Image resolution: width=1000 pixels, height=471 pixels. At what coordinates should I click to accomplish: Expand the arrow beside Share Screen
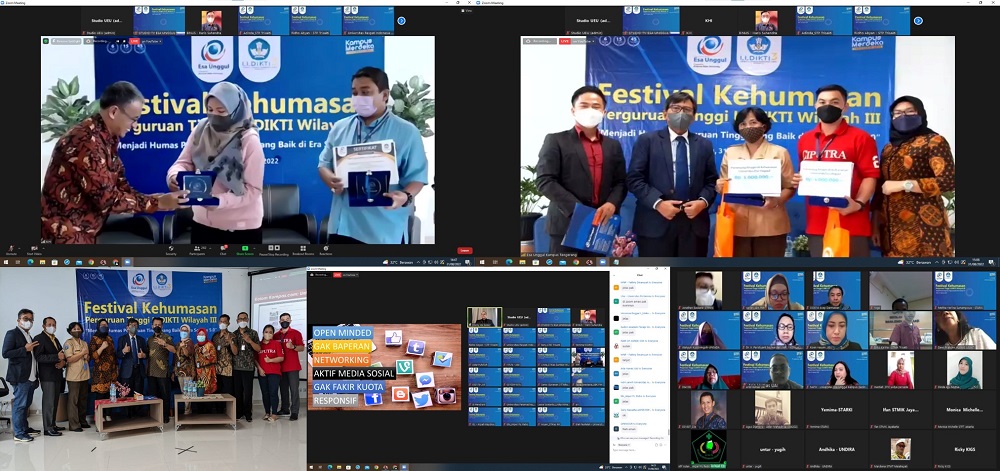click(x=254, y=248)
